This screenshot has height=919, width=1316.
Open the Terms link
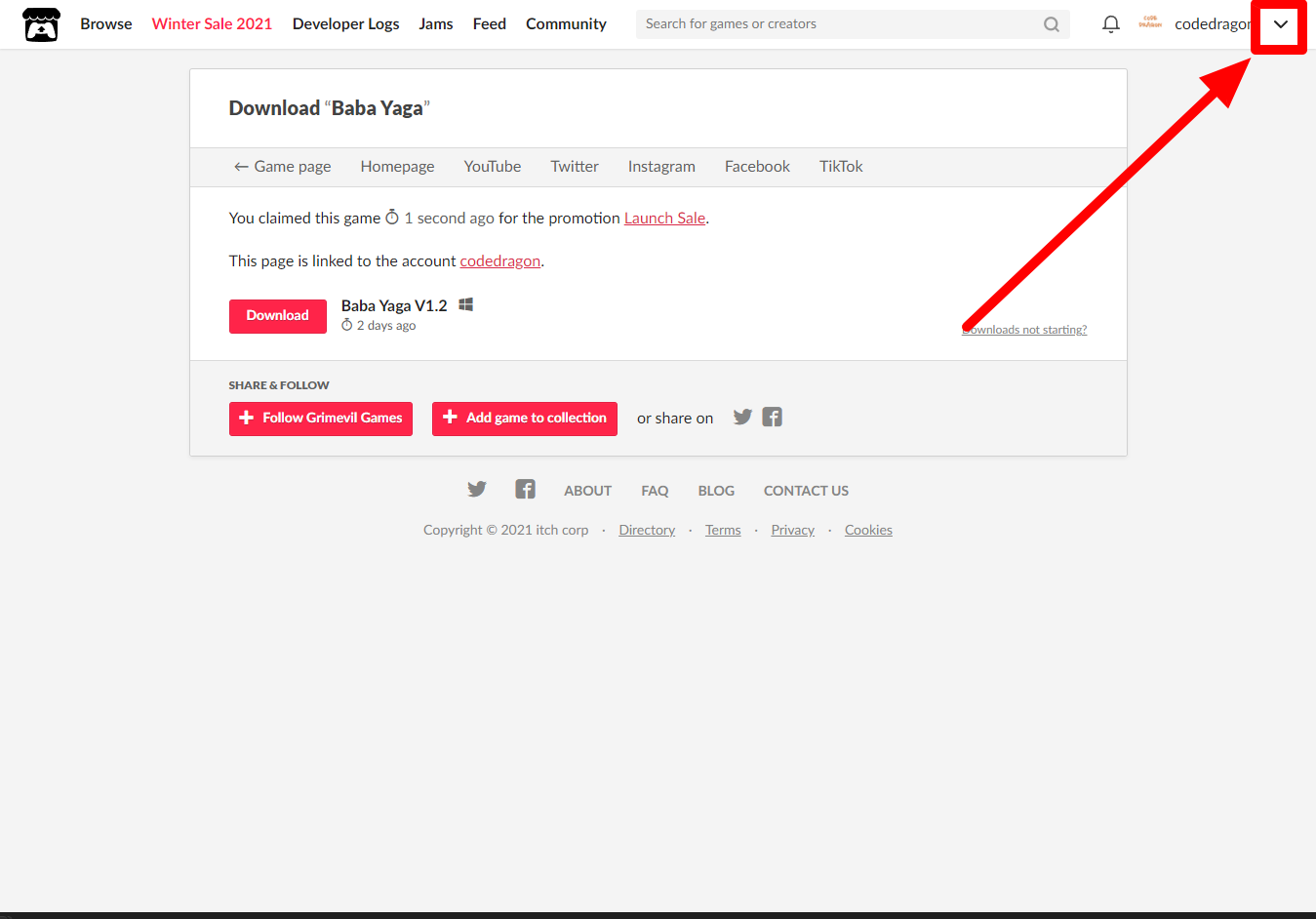pos(723,530)
